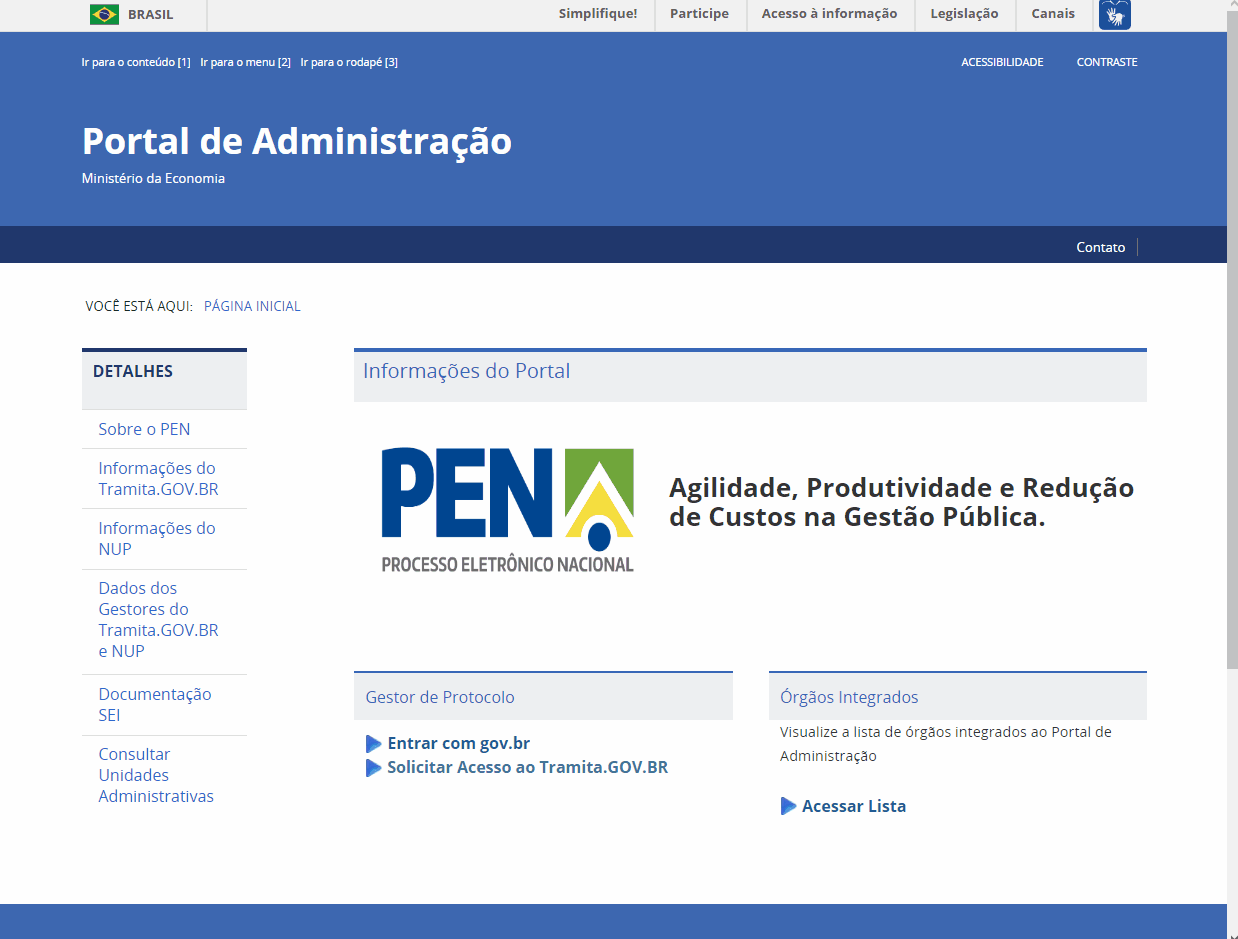
Task: Open Informações do Tramita.GOV.BR sidebar link
Action: 158,479
